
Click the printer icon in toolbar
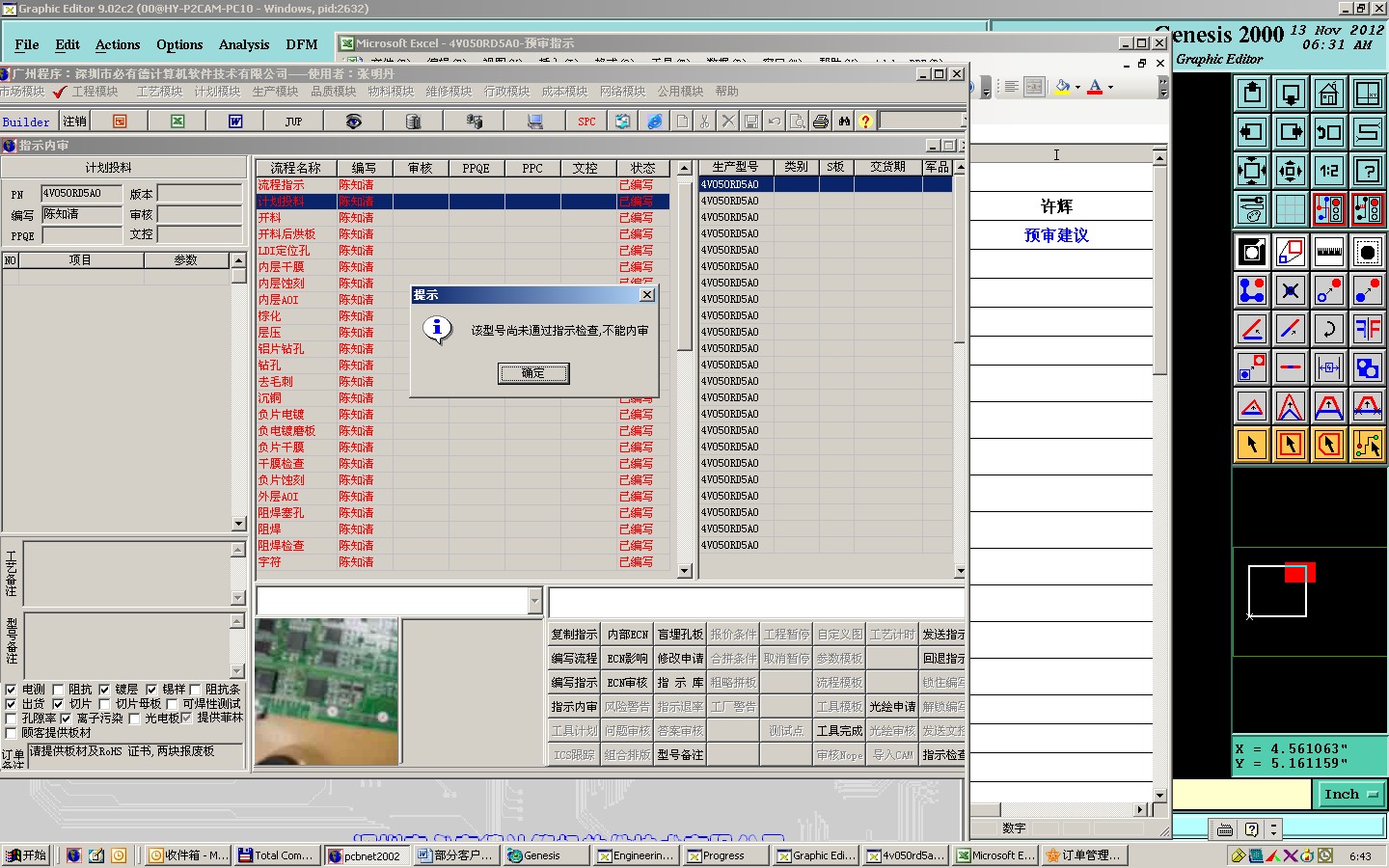click(821, 122)
